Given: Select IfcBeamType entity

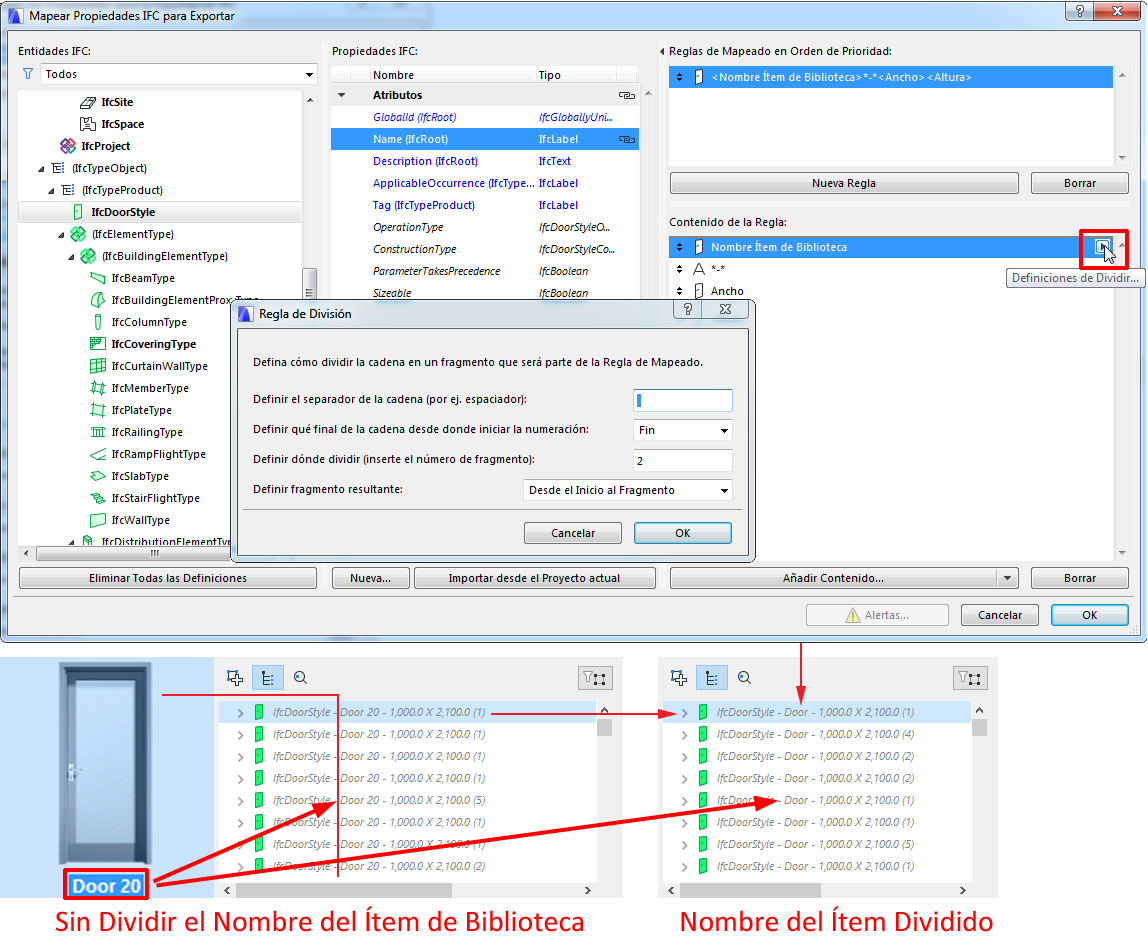Looking at the screenshot, I should pos(143,278).
